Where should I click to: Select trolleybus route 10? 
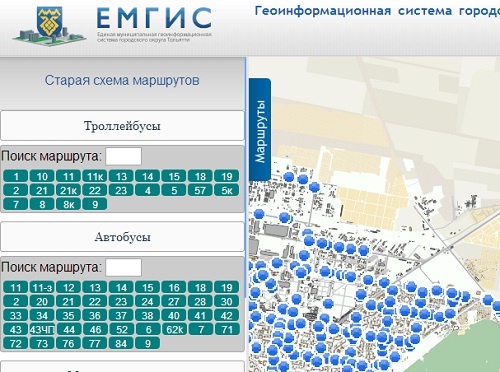(x=42, y=176)
